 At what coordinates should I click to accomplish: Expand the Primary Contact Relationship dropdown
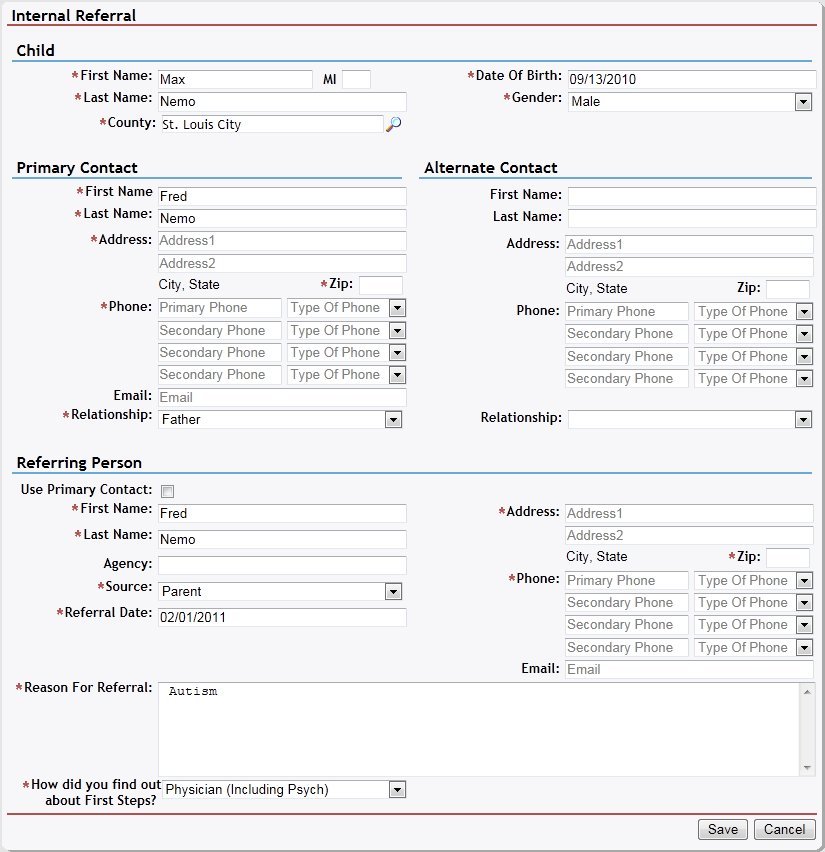pos(394,420)
